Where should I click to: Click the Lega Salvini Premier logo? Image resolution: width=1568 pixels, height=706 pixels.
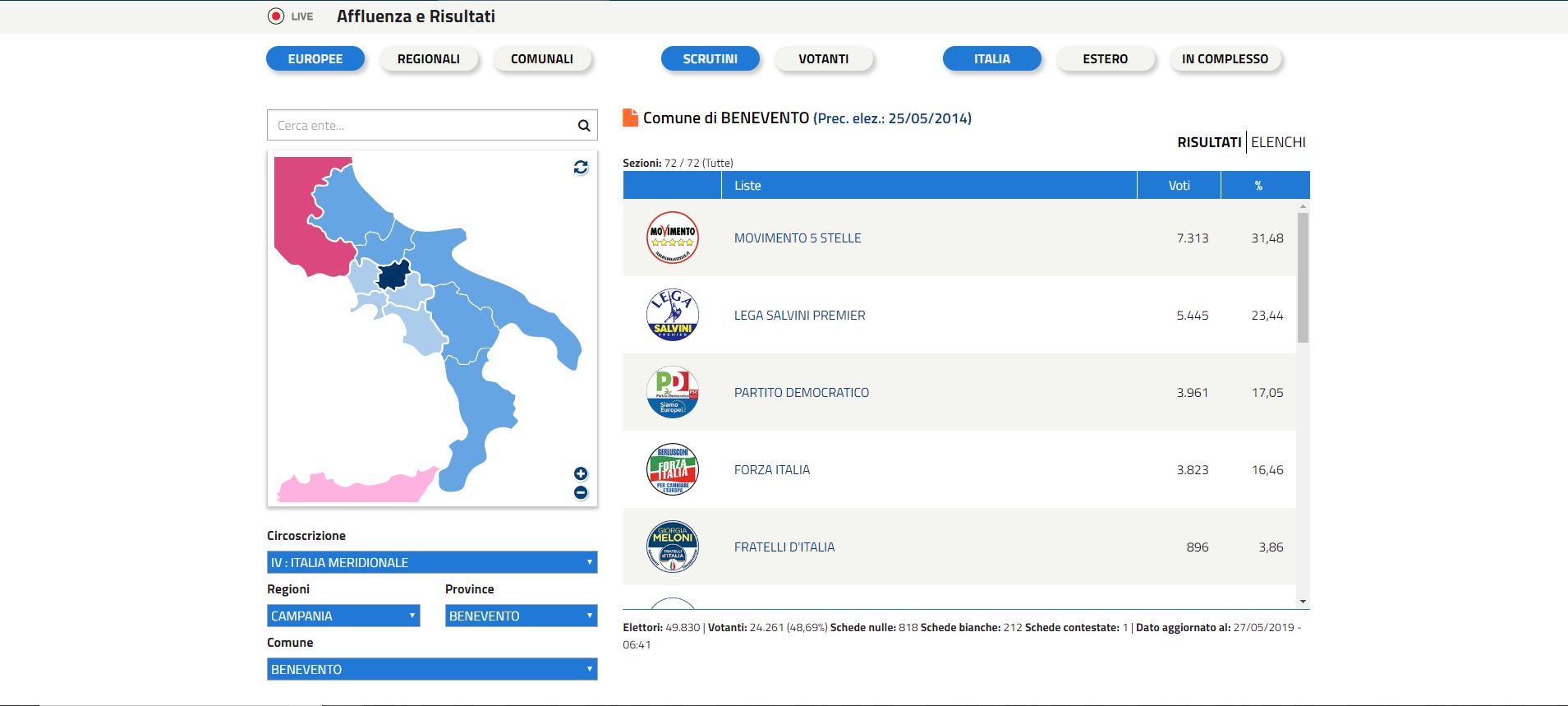673,315
